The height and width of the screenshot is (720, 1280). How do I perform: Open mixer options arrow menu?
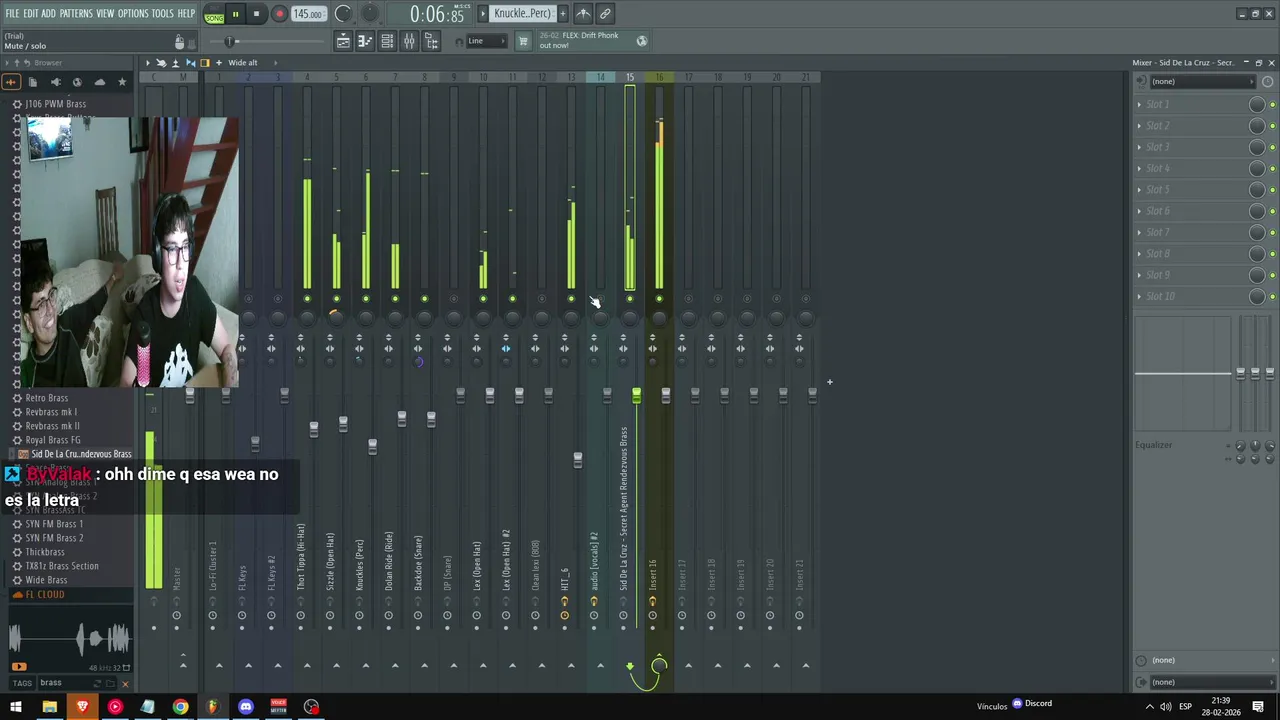[148, 63]
